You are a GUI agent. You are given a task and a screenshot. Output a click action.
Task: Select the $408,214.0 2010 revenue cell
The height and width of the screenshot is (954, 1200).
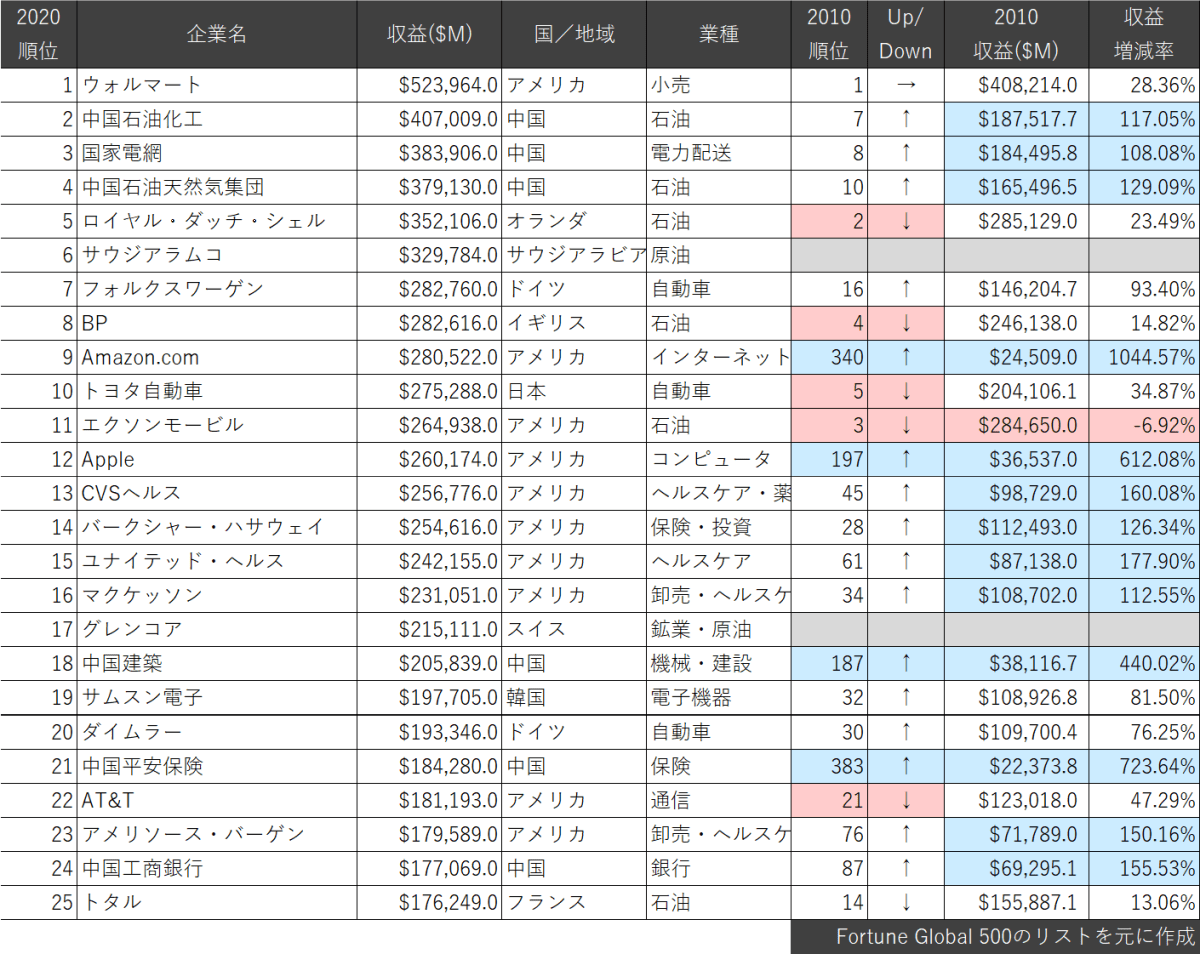(x=1016, y=85)
